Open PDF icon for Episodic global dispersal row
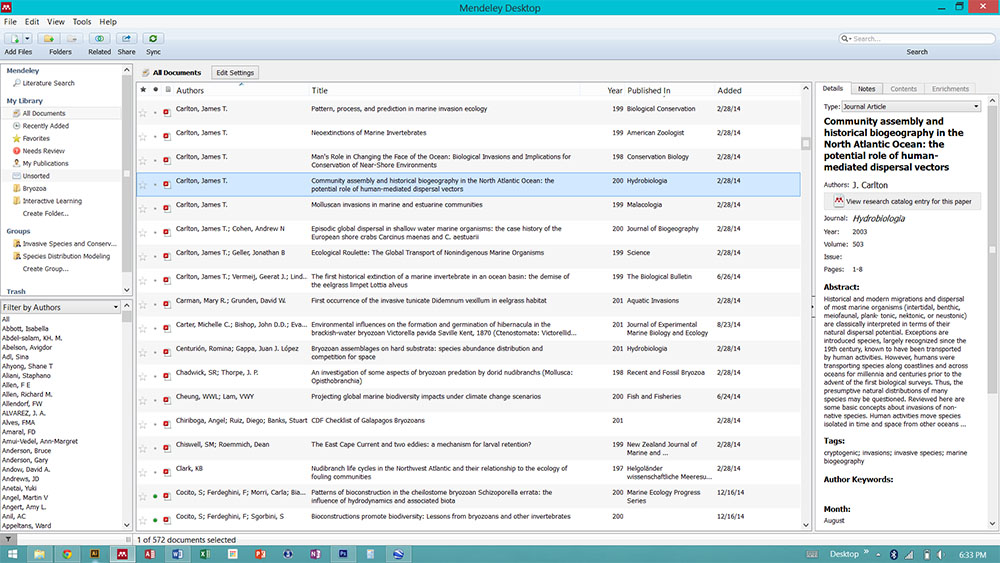The height and width of the screenshot is (563, 1000). pos(166,233)
